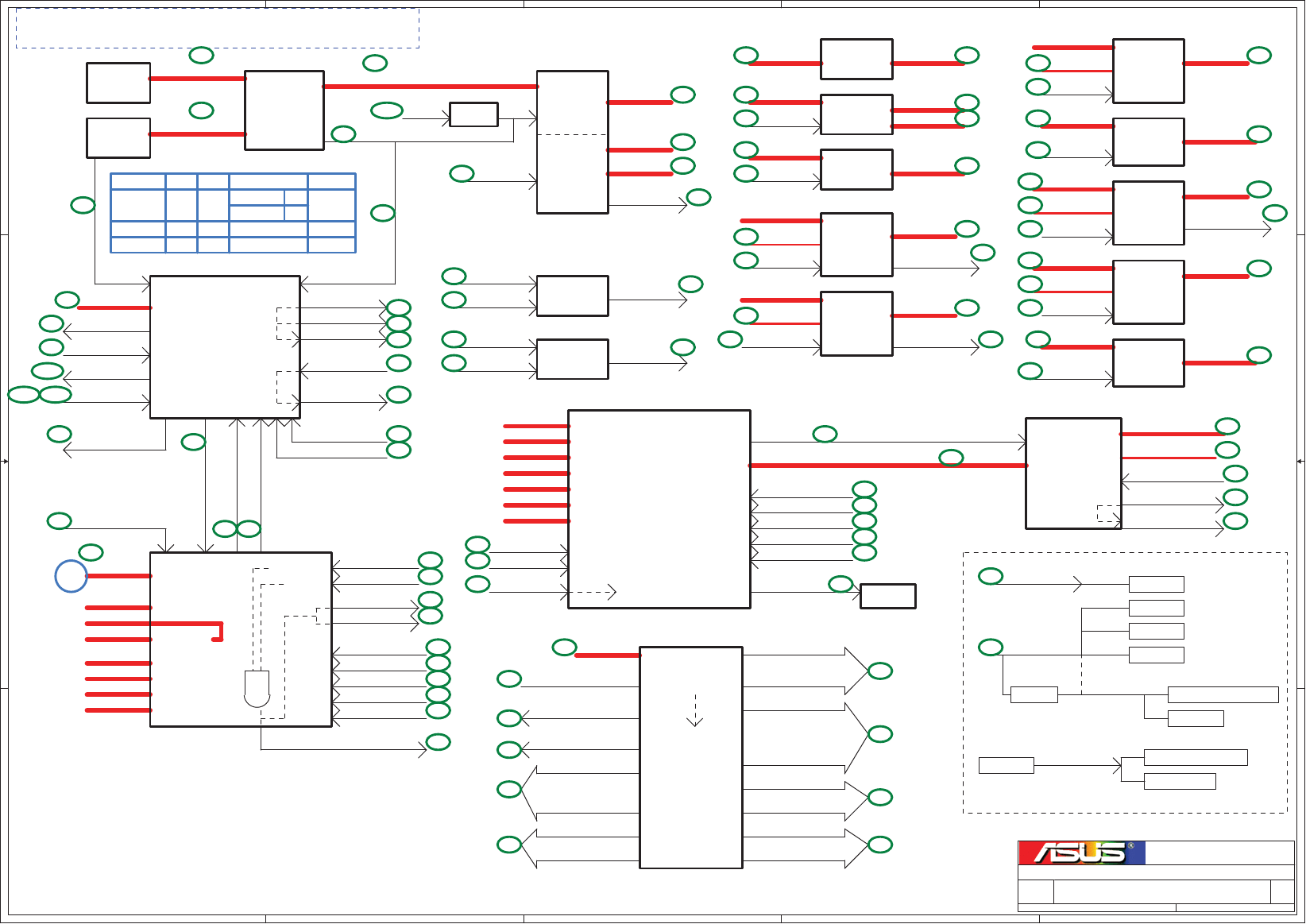Click the dashed downward arrow inside a block
The width and height of the screenshot is (1306, 924).
point(695,710)
